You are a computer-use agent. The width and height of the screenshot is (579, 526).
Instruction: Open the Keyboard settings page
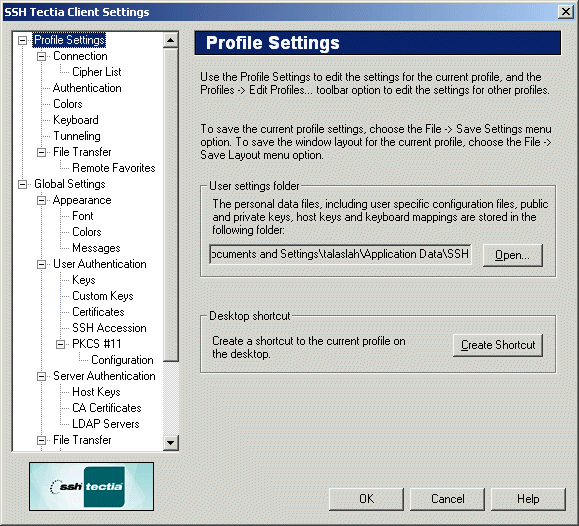(x=76, y=120)
